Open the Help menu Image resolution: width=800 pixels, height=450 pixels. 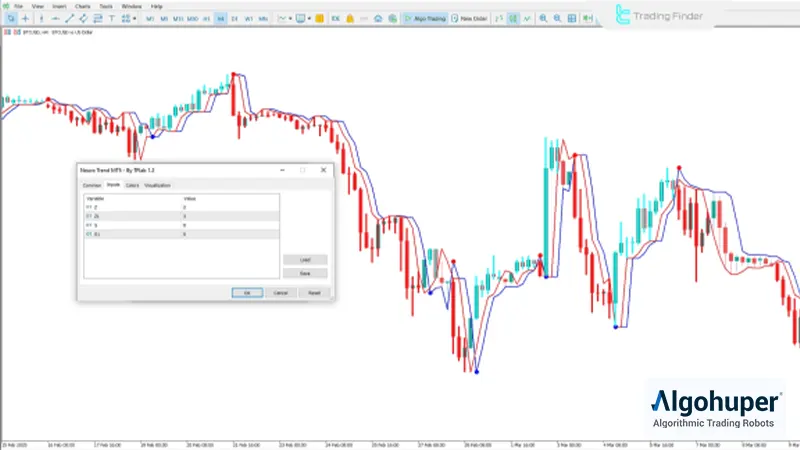[157, 7]
